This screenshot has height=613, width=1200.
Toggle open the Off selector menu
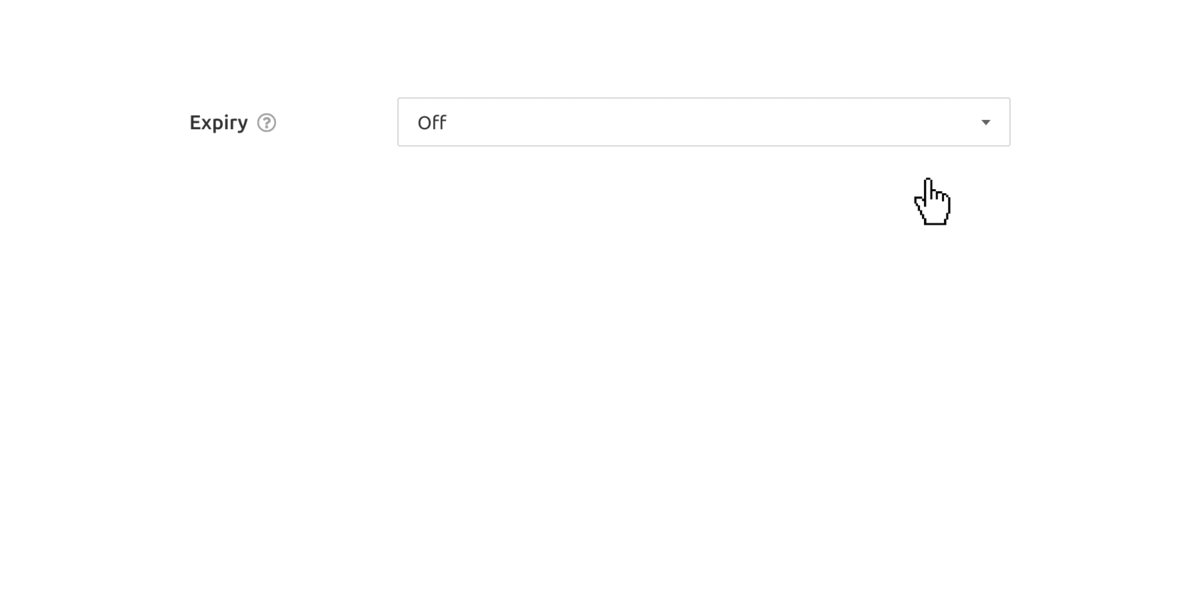pyautogui.click(x=704, y=122)
